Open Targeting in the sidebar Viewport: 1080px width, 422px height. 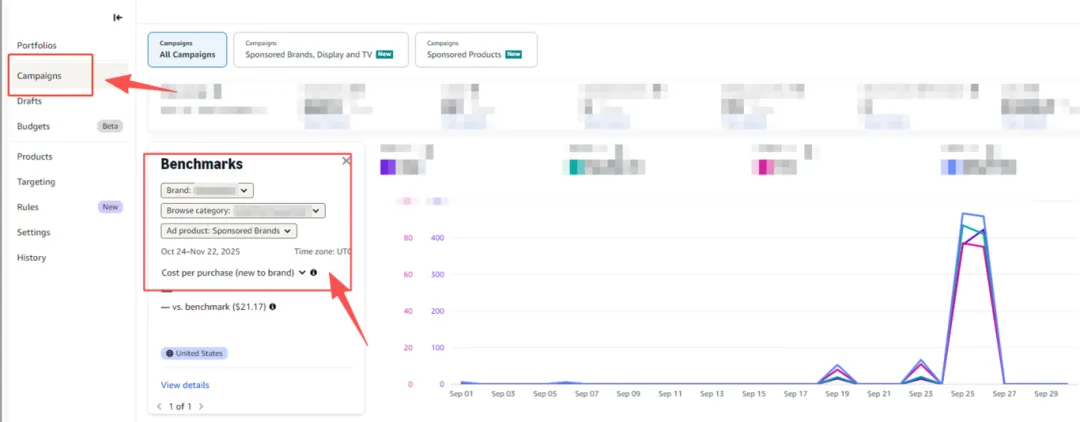tap(36, 182)
